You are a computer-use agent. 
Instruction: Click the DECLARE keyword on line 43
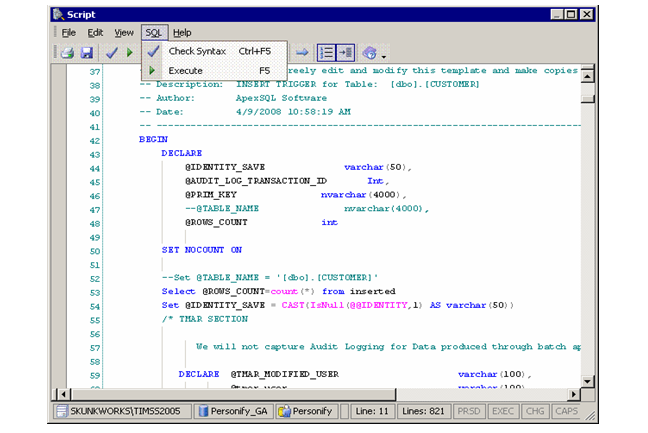click(x=181, y=153)
